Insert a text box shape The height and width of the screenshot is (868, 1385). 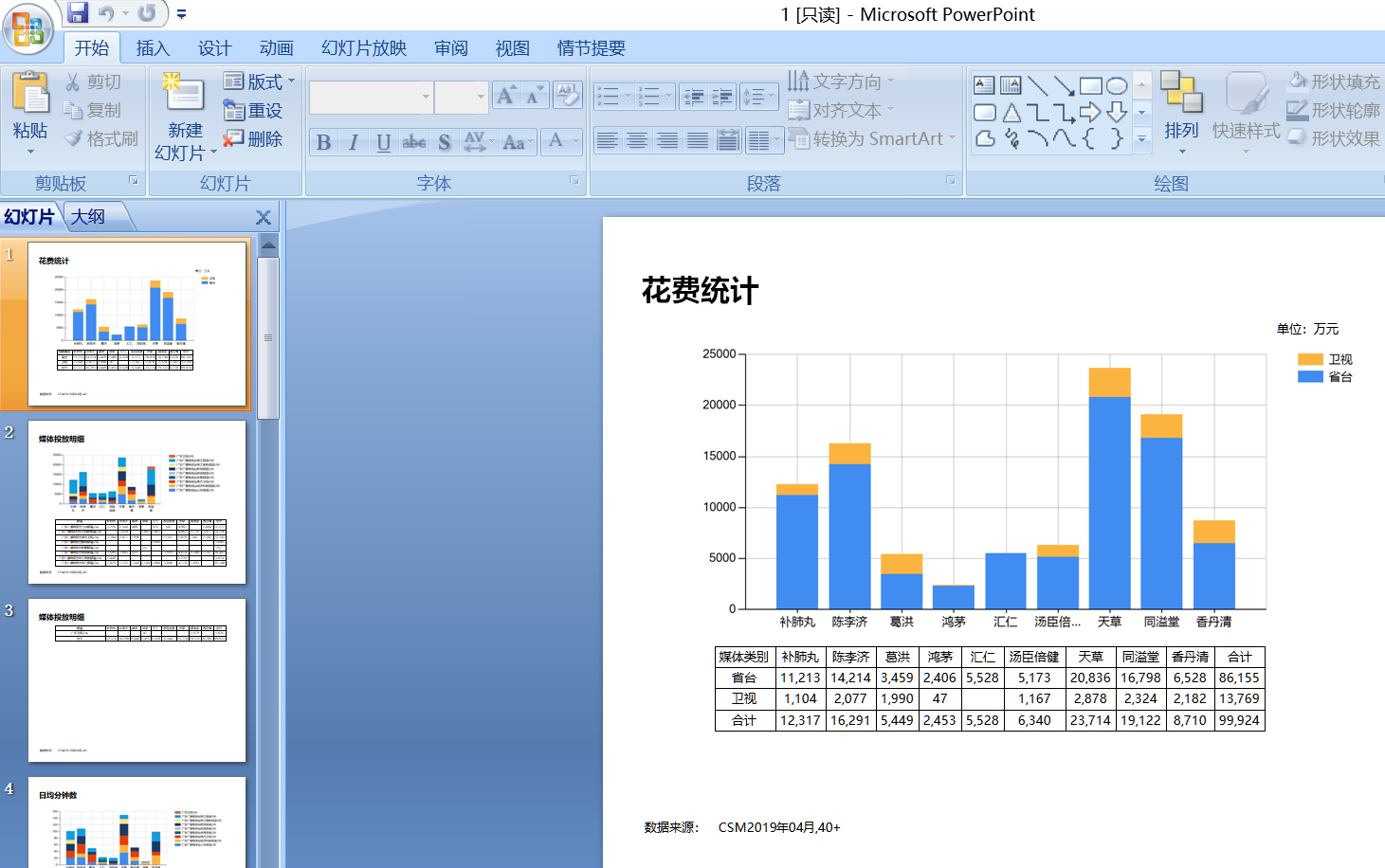point(984,85)
